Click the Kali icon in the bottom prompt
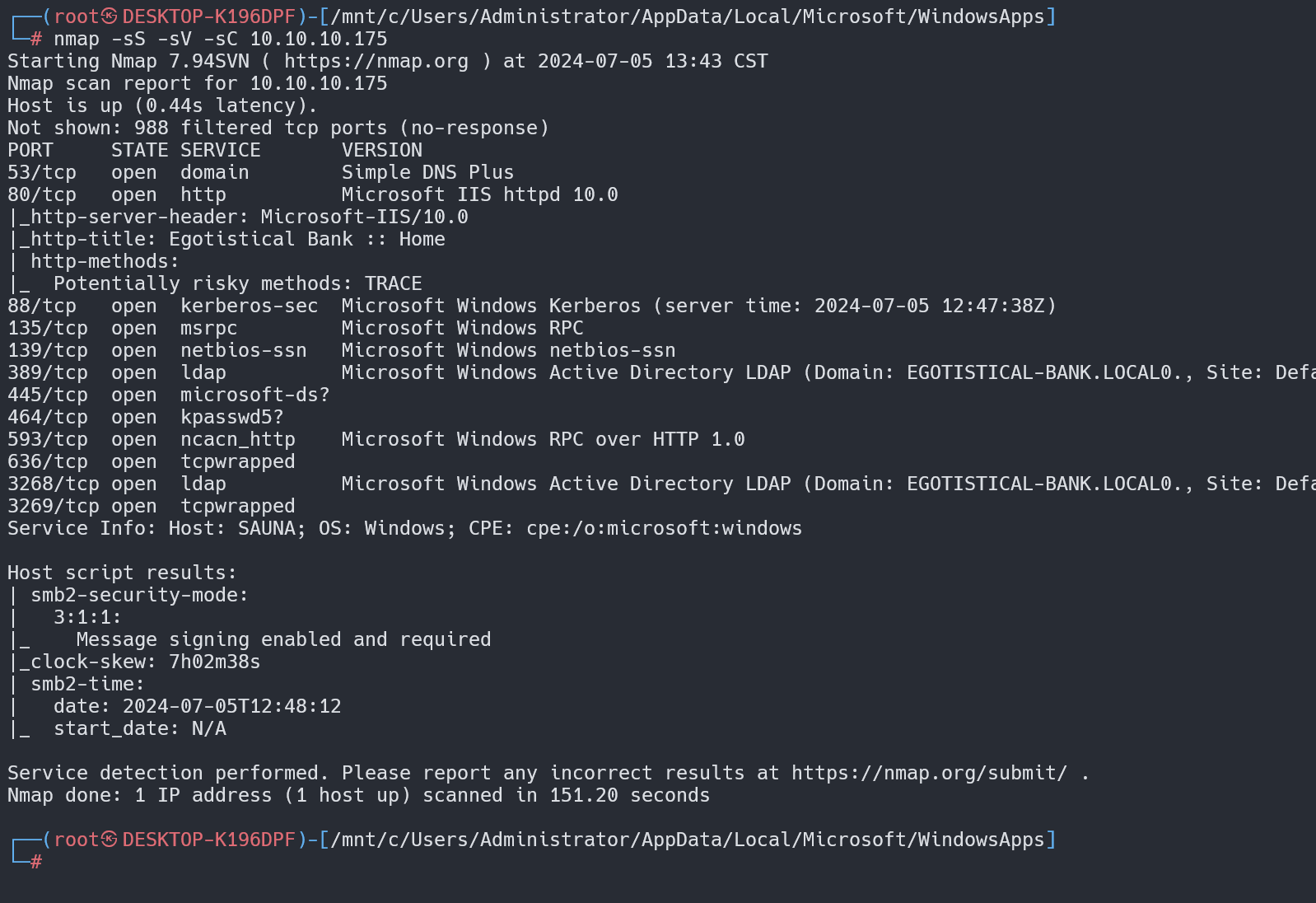This screenshot has width=1316, height=903. click(x=110, y=840)
